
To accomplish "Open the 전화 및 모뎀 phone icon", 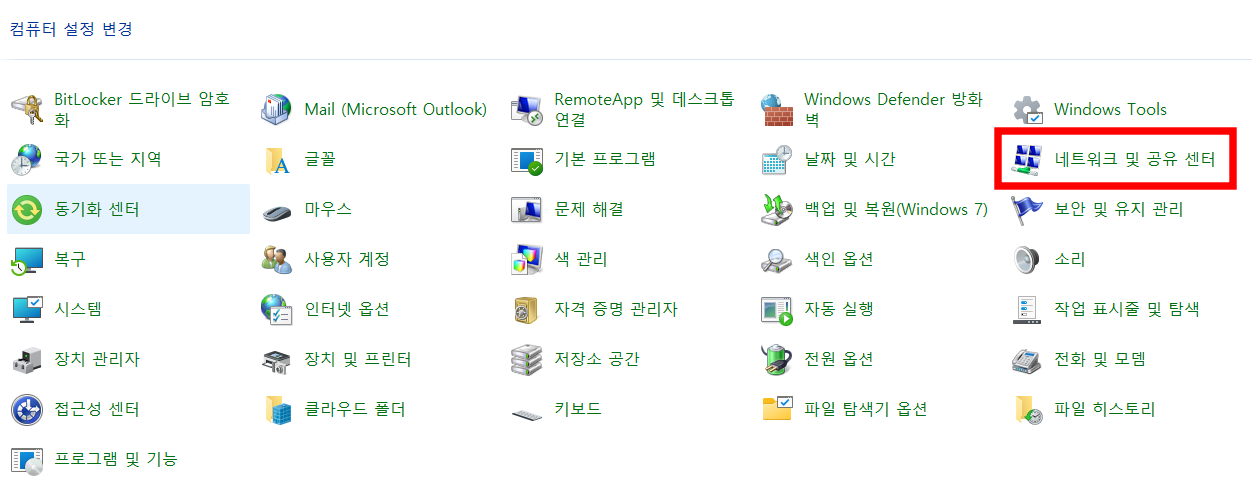I will pos(1027,359).
